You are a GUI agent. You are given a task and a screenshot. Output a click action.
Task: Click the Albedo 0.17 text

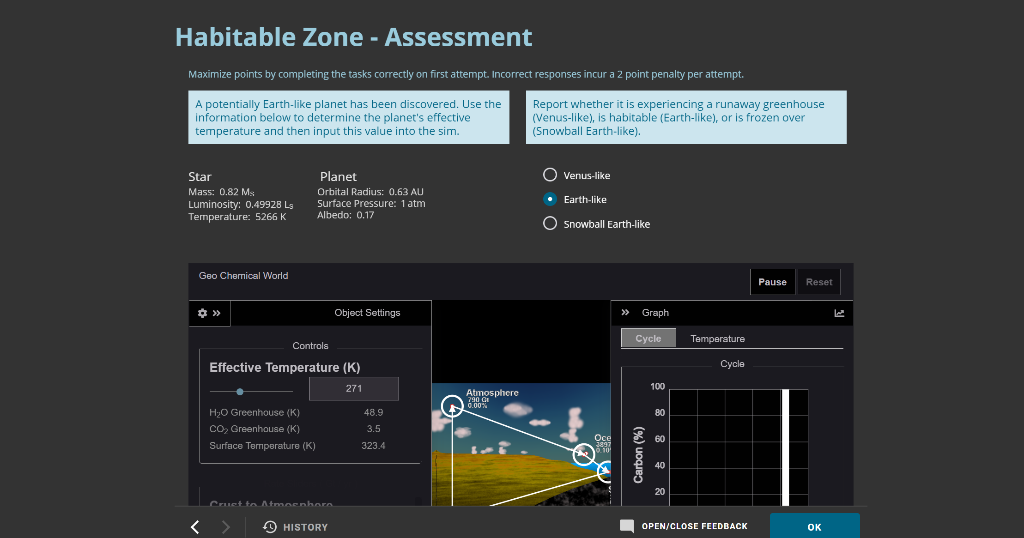pos(345,215)
